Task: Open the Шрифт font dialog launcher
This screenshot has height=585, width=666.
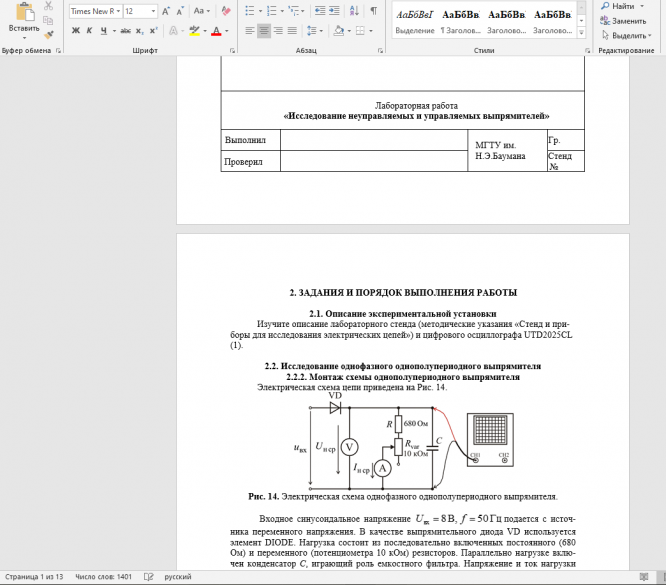Action: tap(232, 51)
